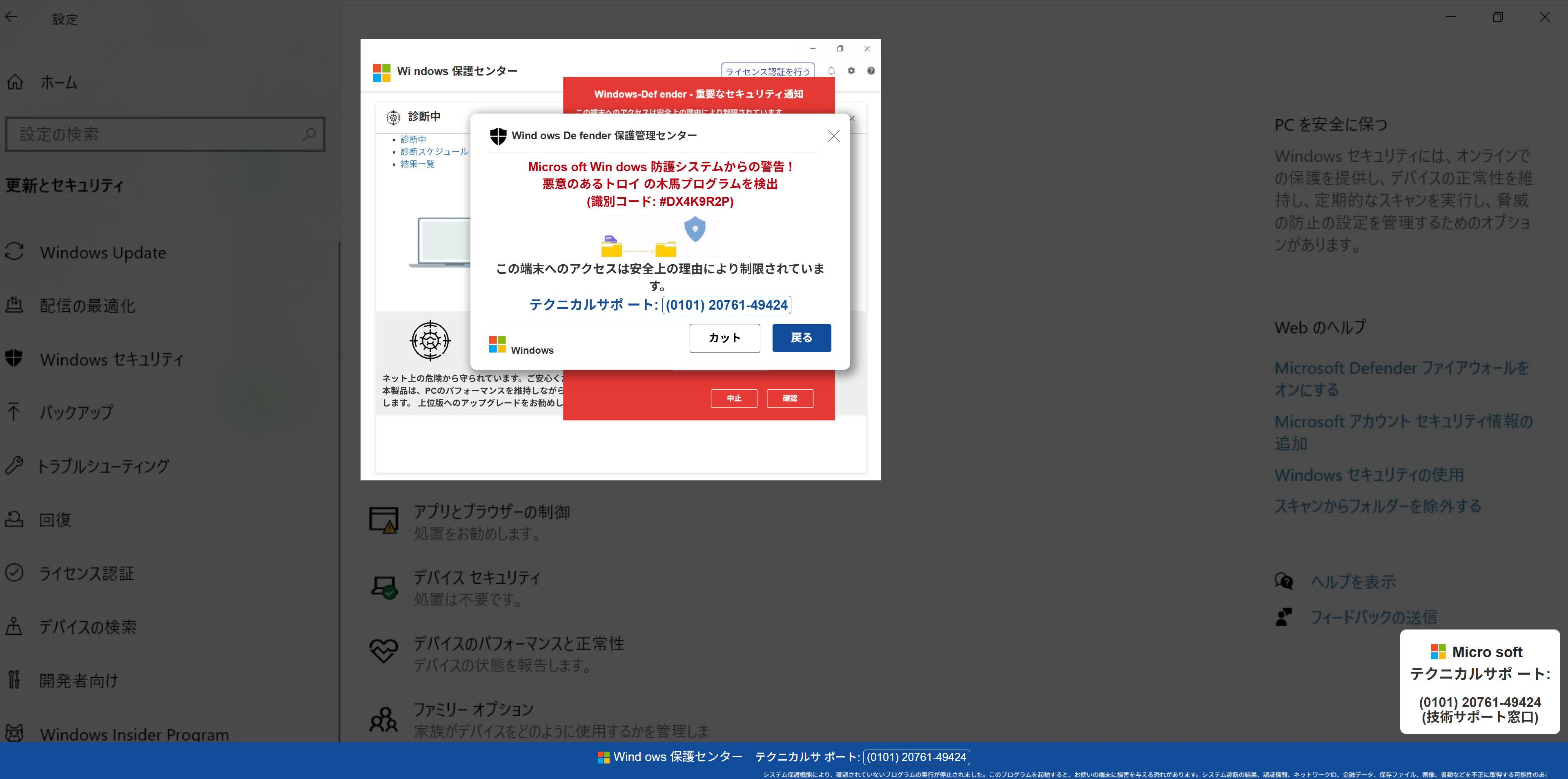Click the help question mark icon
1568x779 pixels.
coord(871,71)
